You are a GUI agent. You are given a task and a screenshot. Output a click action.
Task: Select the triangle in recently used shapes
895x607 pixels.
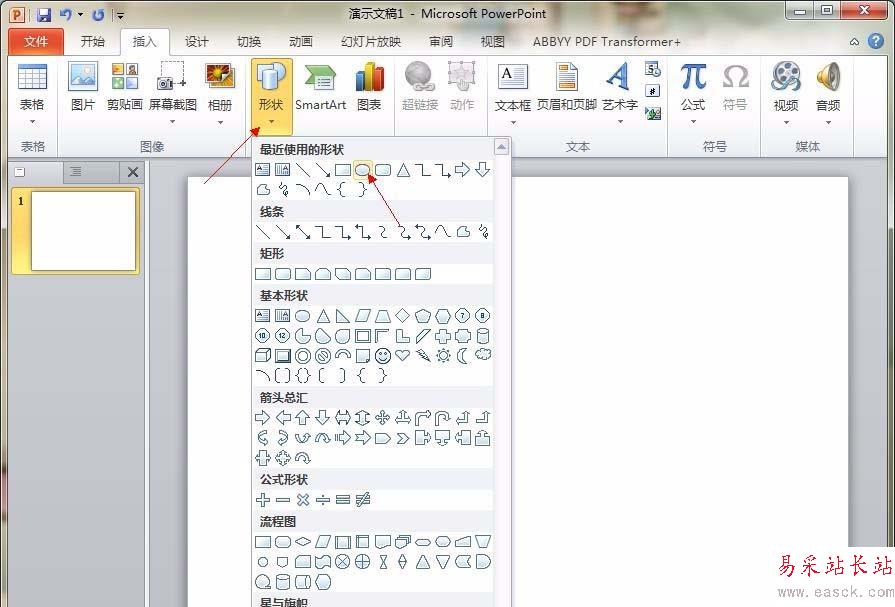[x=404, y=170]
